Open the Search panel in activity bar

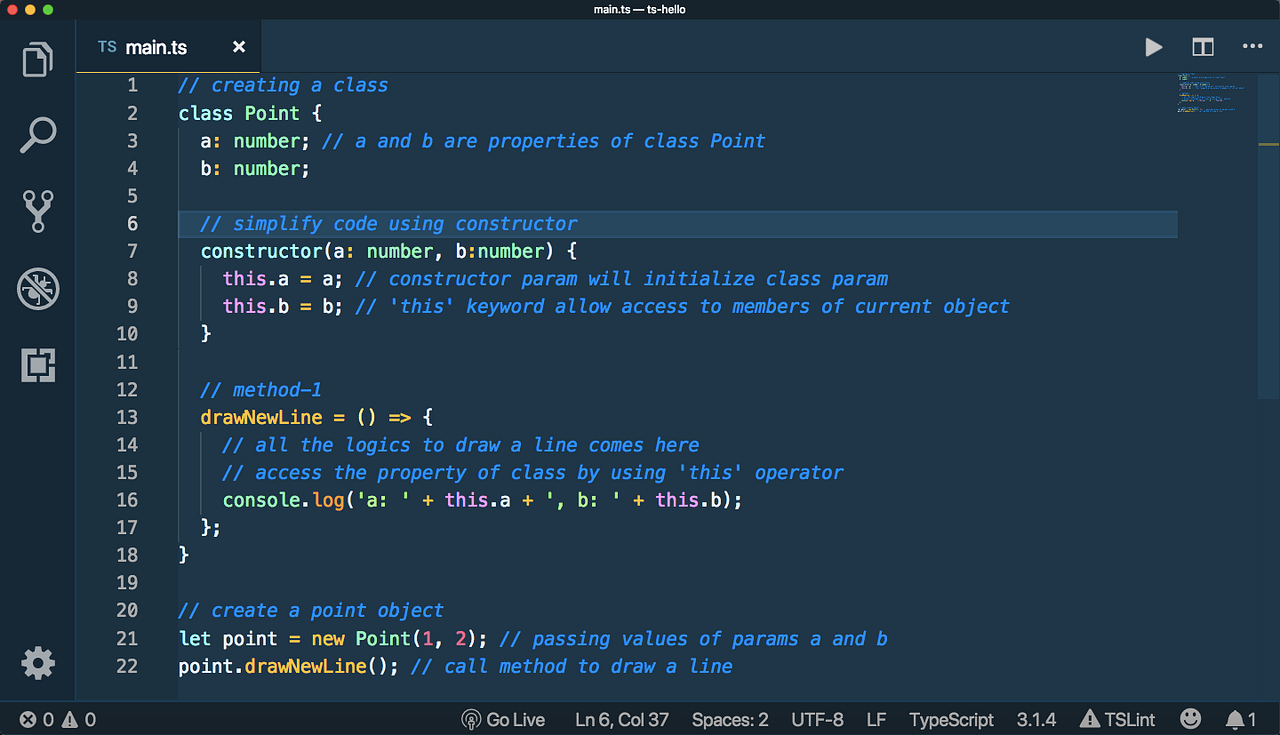[38, 135]
